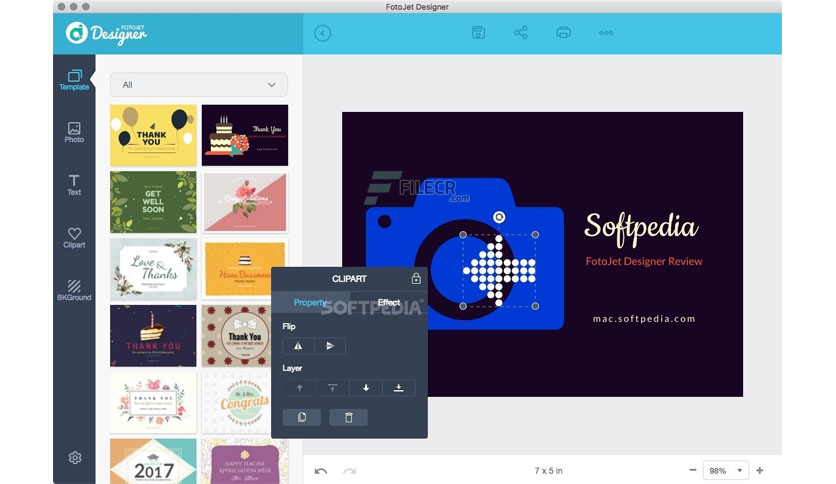
Task: Toggle the lock icon in Clipart panel
Action: pyautogui.click(x=416, y=278)
